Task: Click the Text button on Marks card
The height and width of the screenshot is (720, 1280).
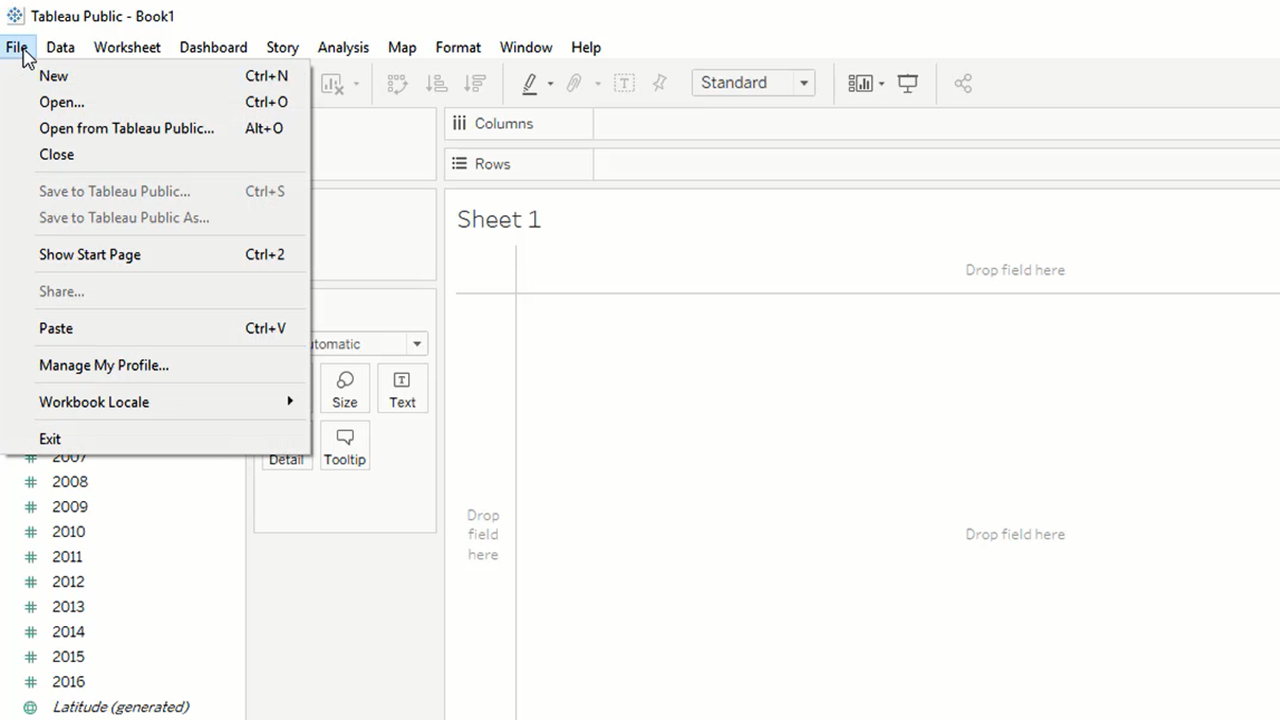Action: [402, 389]
